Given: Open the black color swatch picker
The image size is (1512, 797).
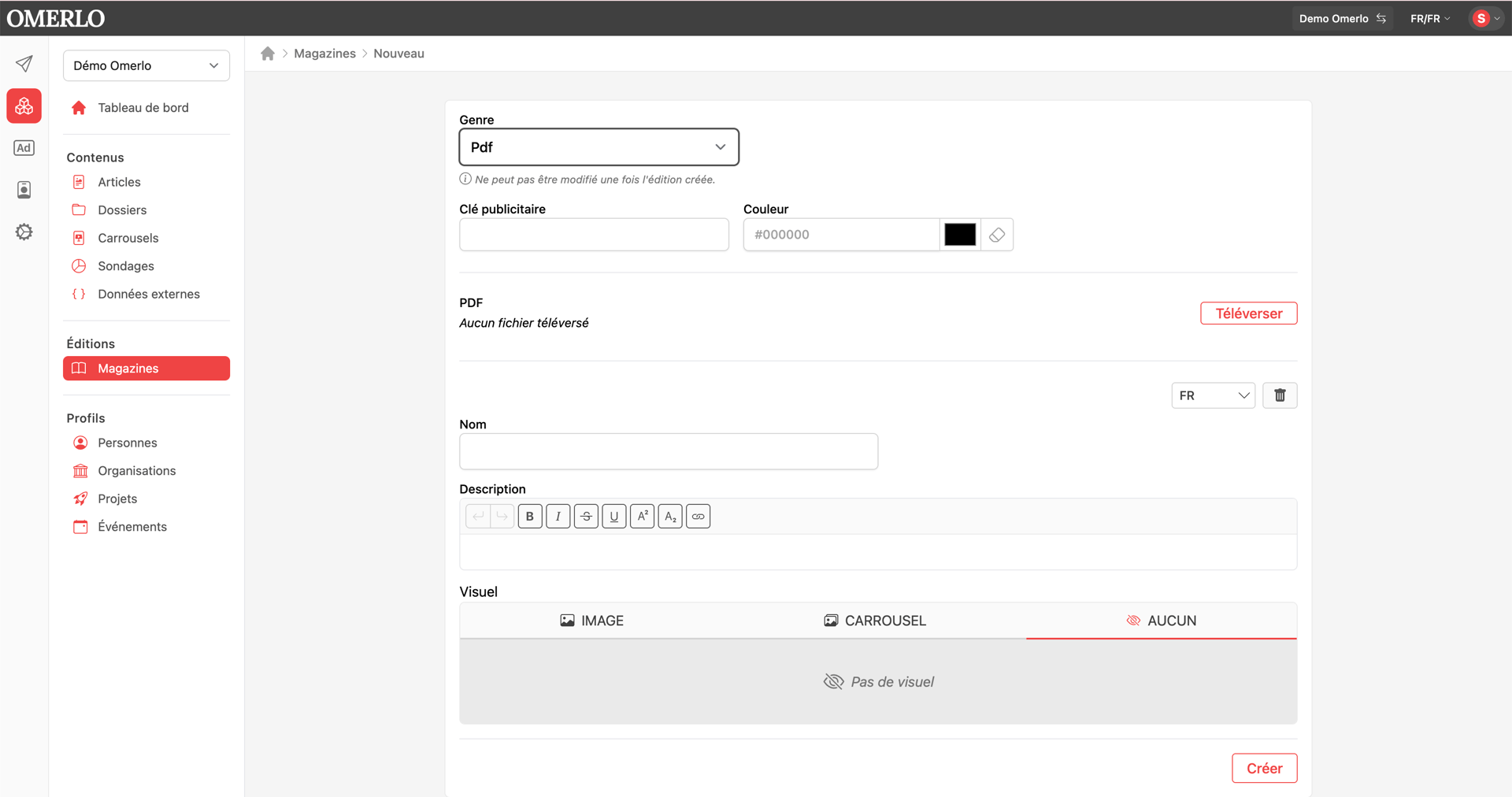Looking at the screenshot, I should 960,235.
